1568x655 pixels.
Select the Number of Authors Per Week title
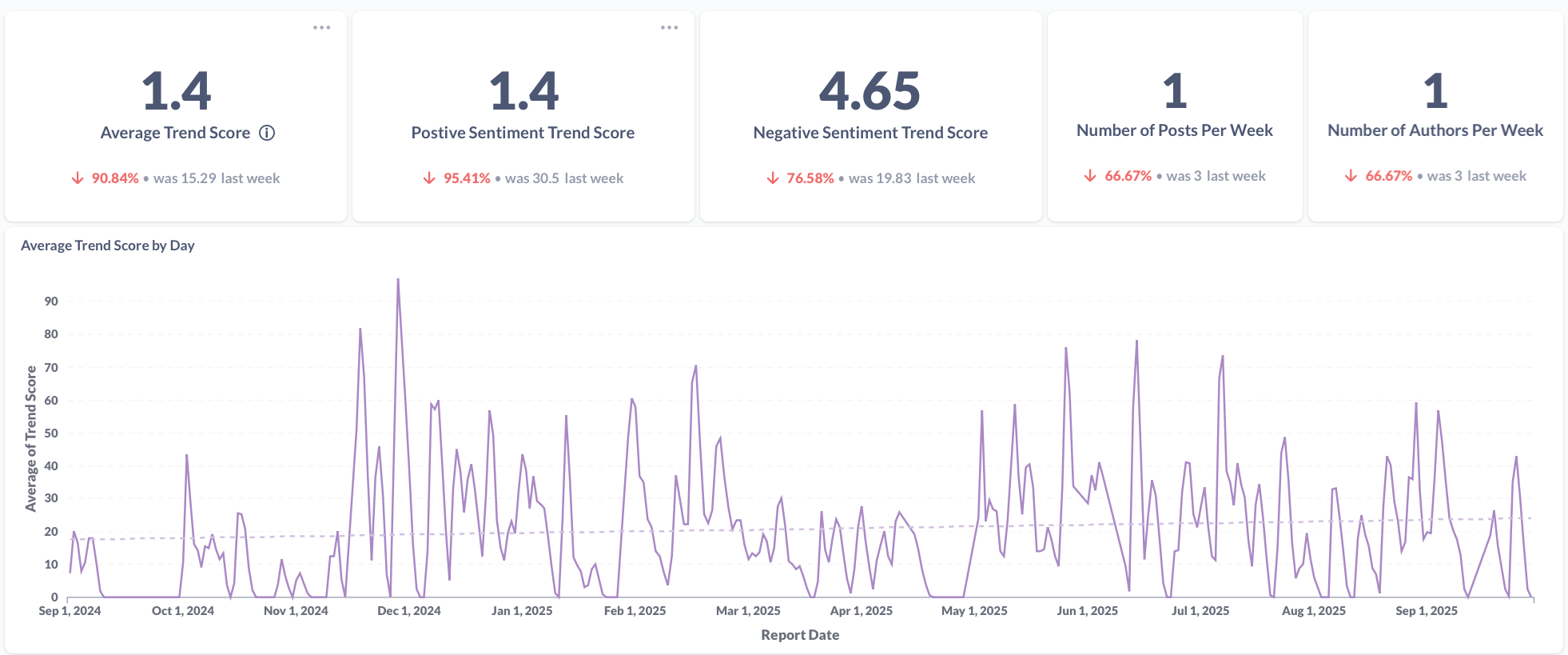(x=1435, y=130)
